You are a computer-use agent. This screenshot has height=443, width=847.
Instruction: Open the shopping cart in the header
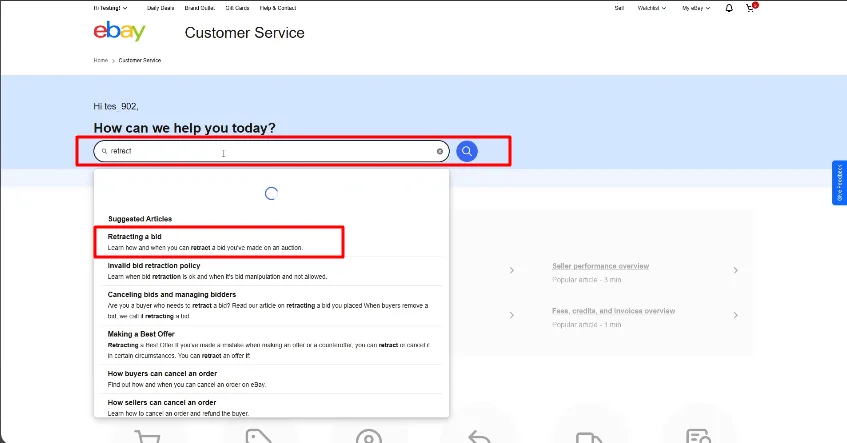(x=751, y=8)
